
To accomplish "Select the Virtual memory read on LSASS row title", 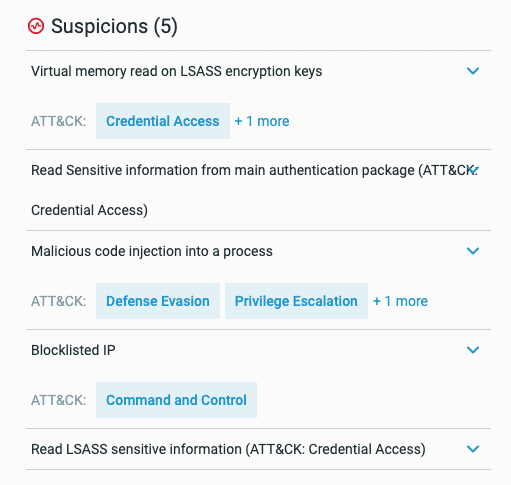I will point(177,71).
